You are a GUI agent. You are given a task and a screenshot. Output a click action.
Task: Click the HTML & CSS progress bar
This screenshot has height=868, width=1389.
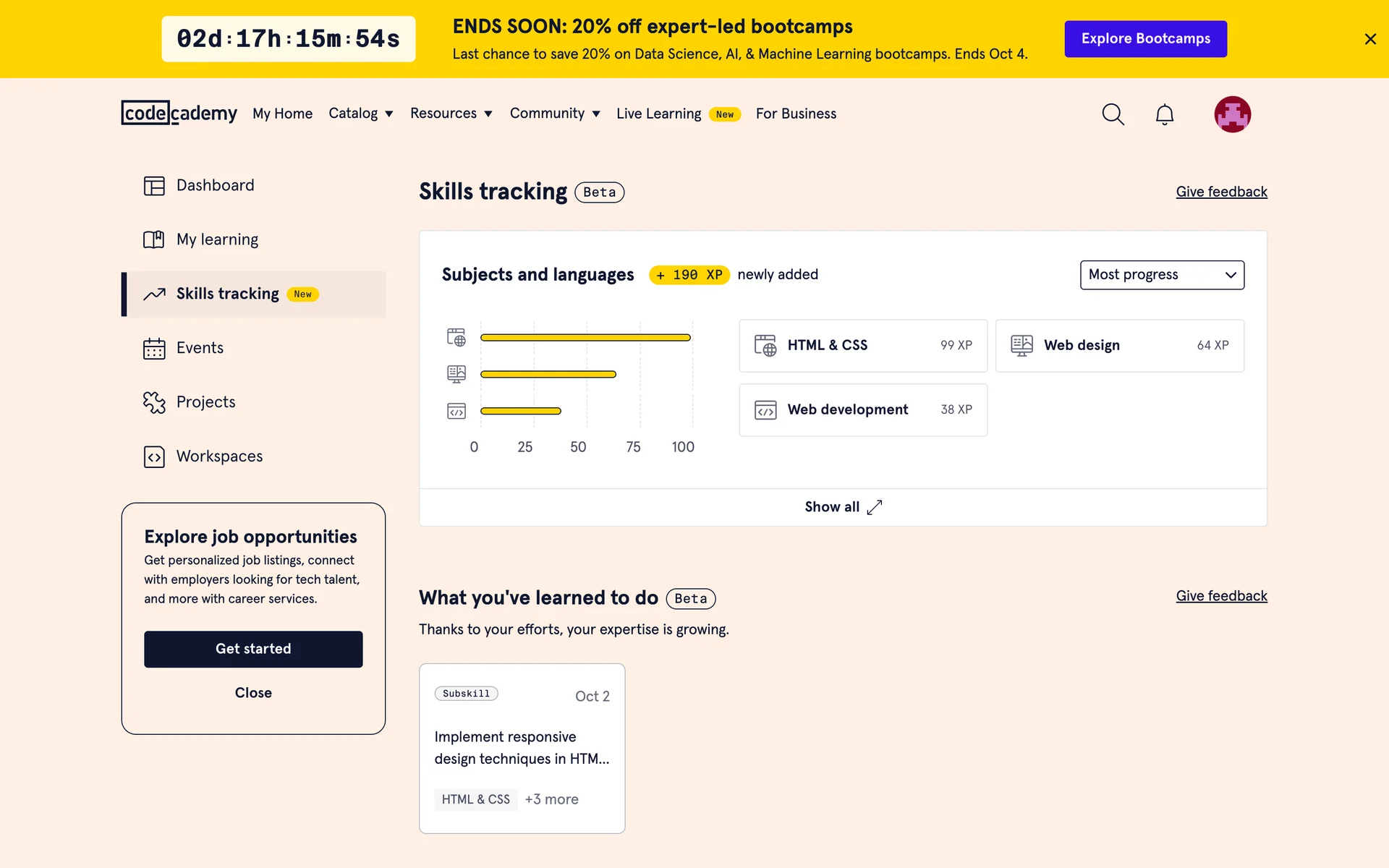click(585, 337)
